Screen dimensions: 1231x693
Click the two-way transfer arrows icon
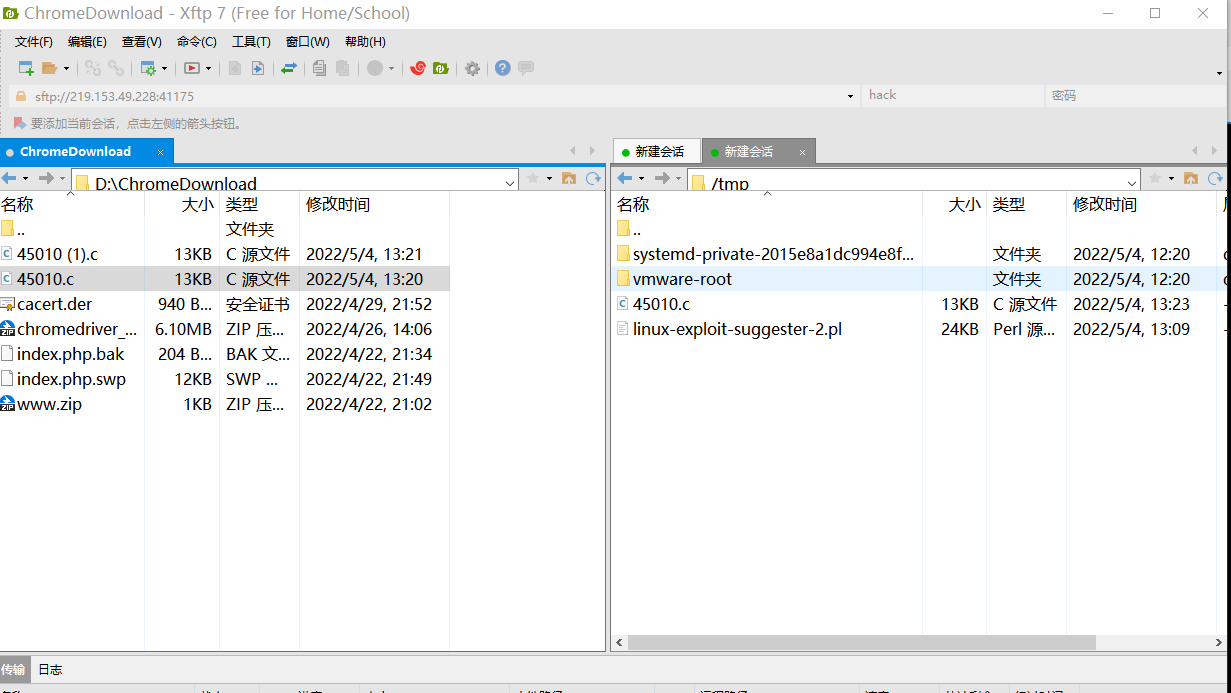[289, 68]
